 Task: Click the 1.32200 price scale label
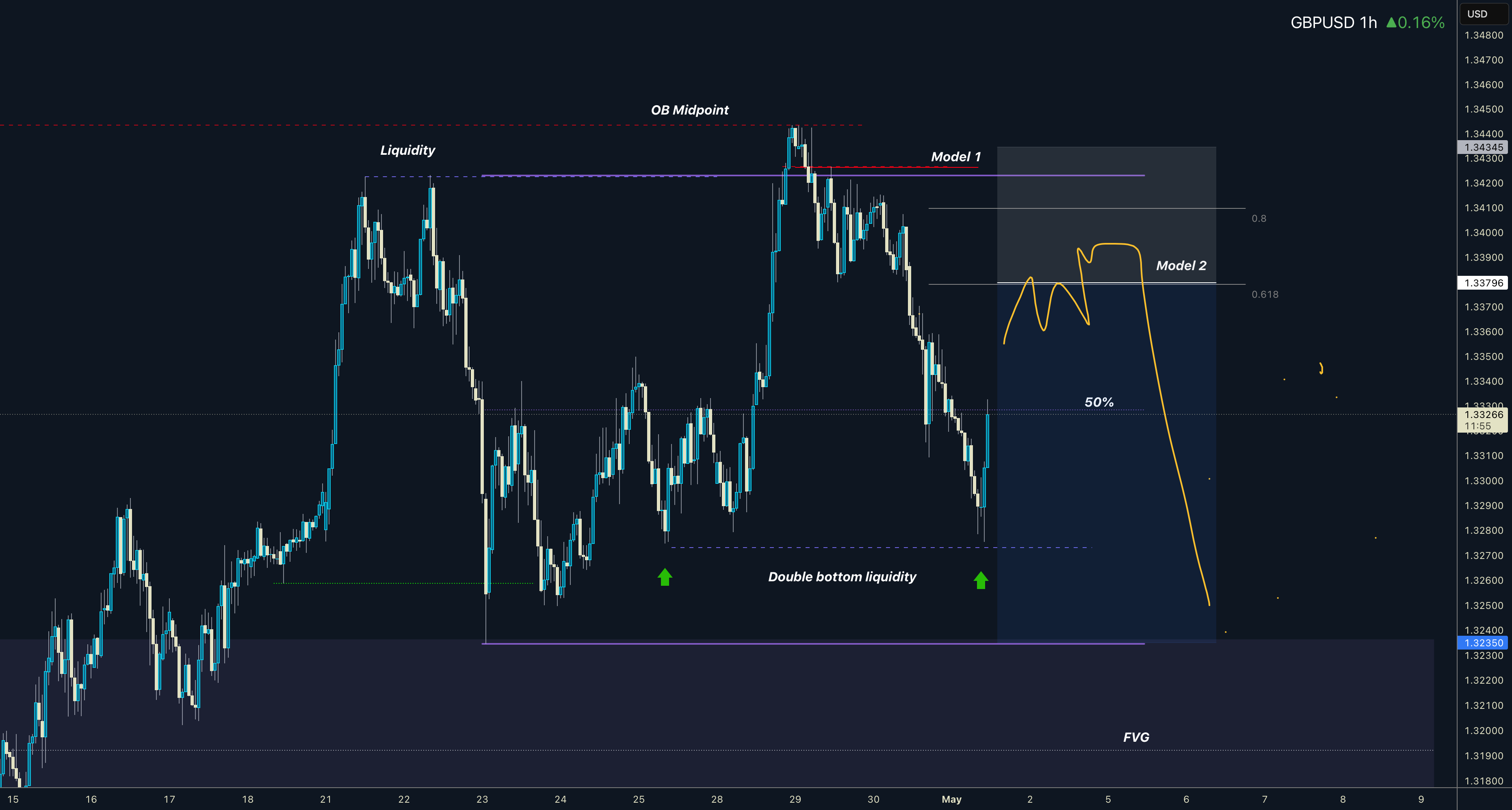click(1483, 680)
